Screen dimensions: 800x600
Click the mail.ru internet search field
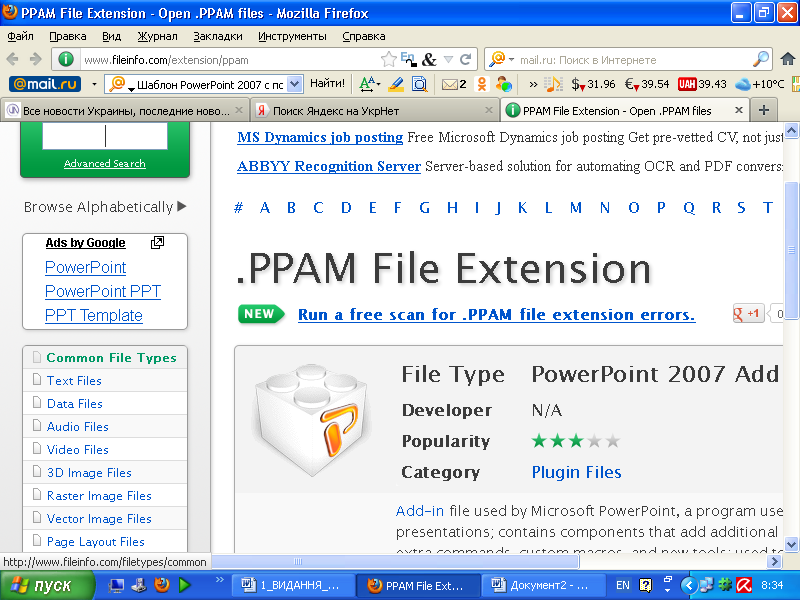pyautogui.click(x=634, y=60)
